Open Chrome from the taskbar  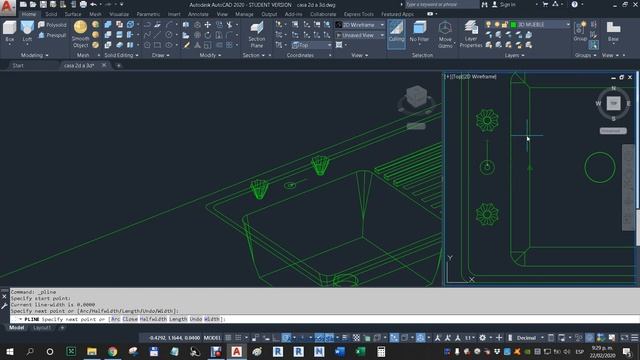pos(112,351)
